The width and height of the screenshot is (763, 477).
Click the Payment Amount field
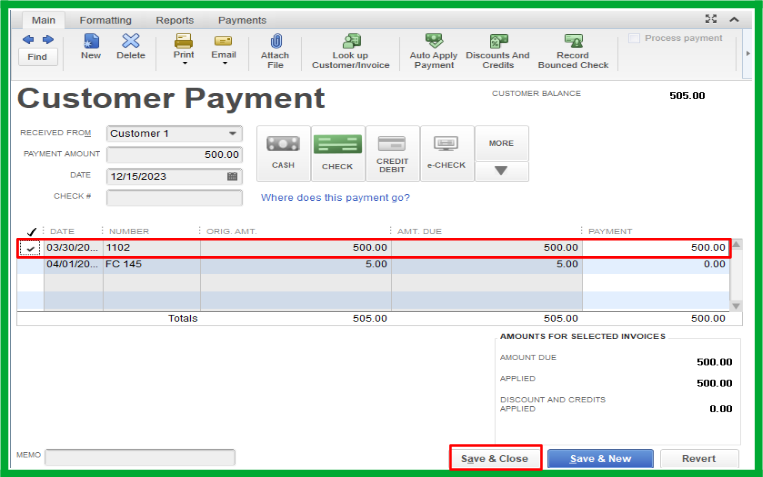pos(174,155)
